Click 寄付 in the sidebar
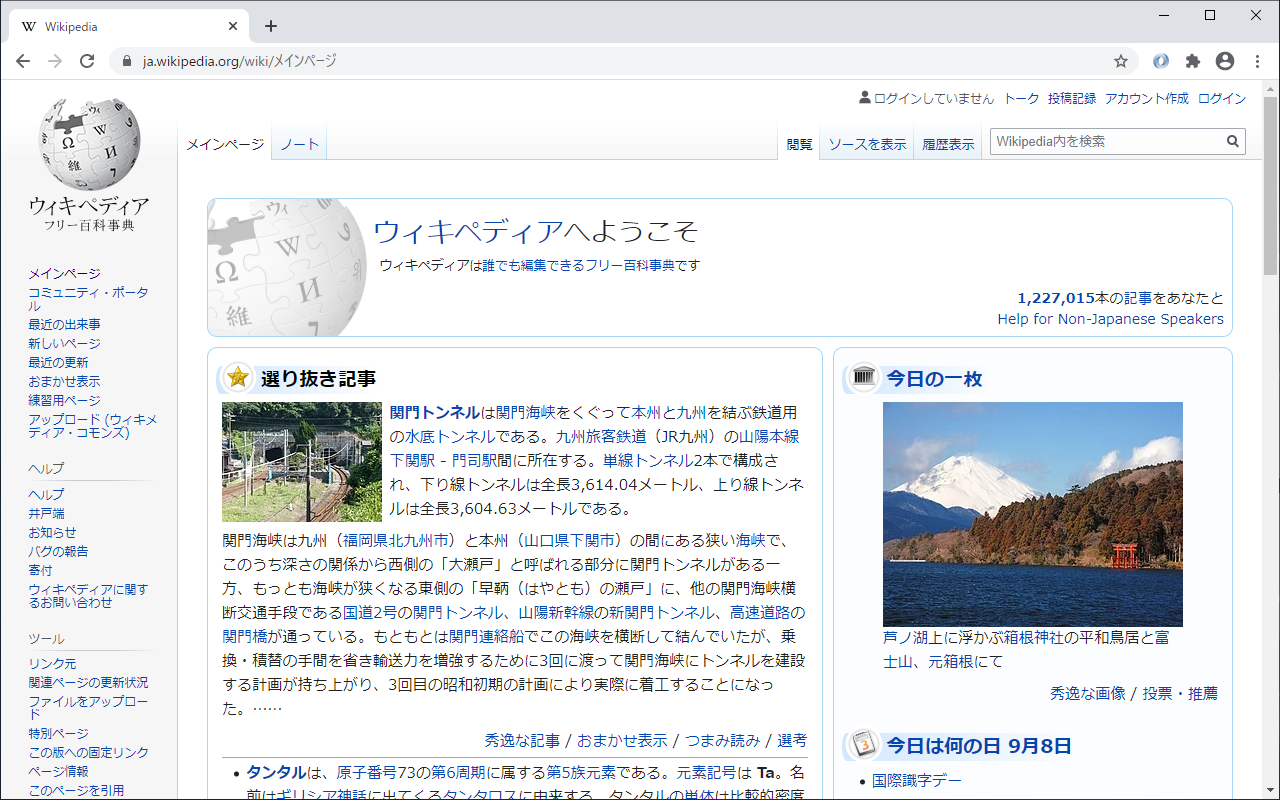 point(40,570)
